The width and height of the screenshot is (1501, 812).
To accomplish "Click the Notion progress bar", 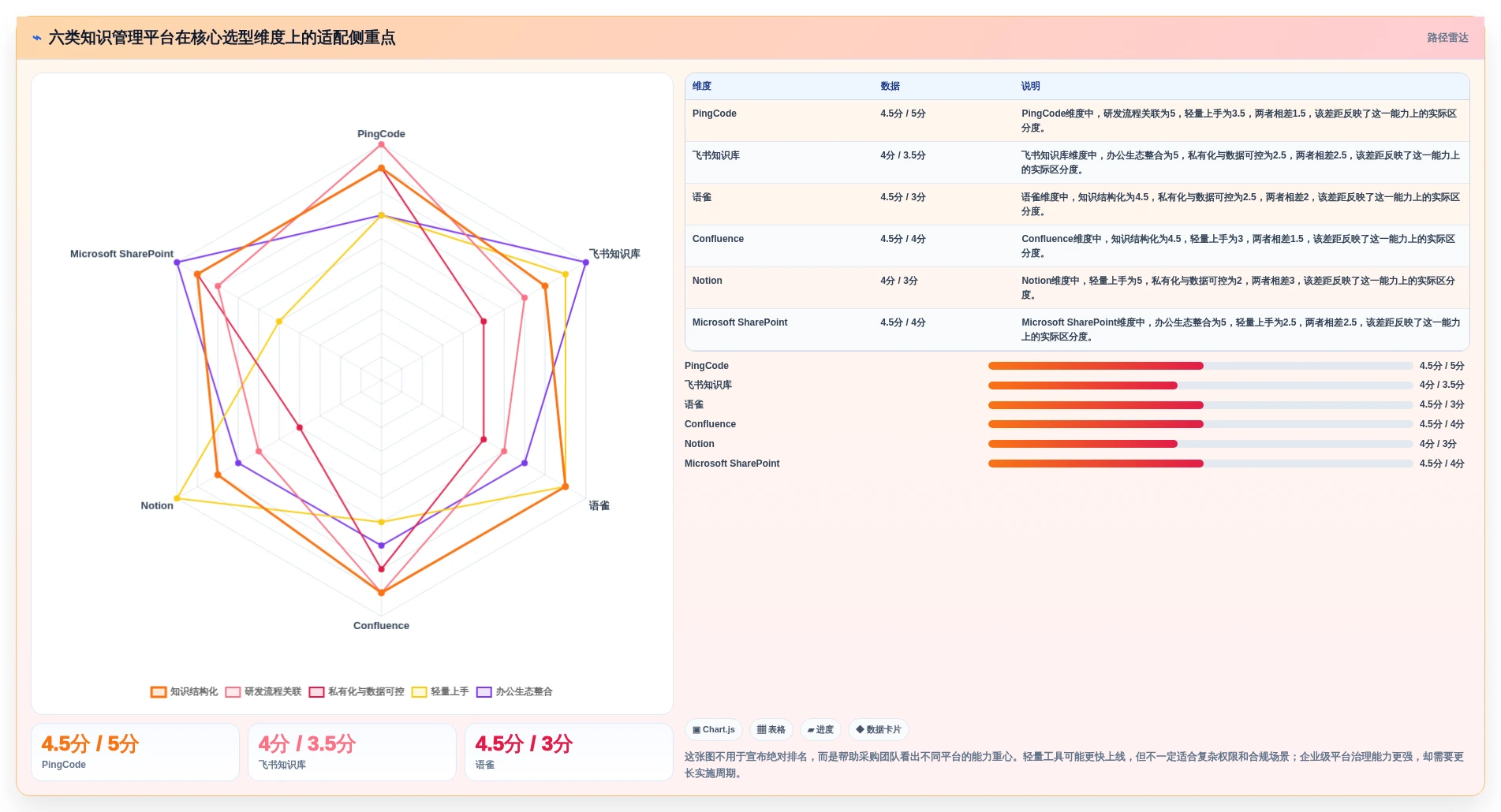I will pyautogui.click(x=1200, y=444).
